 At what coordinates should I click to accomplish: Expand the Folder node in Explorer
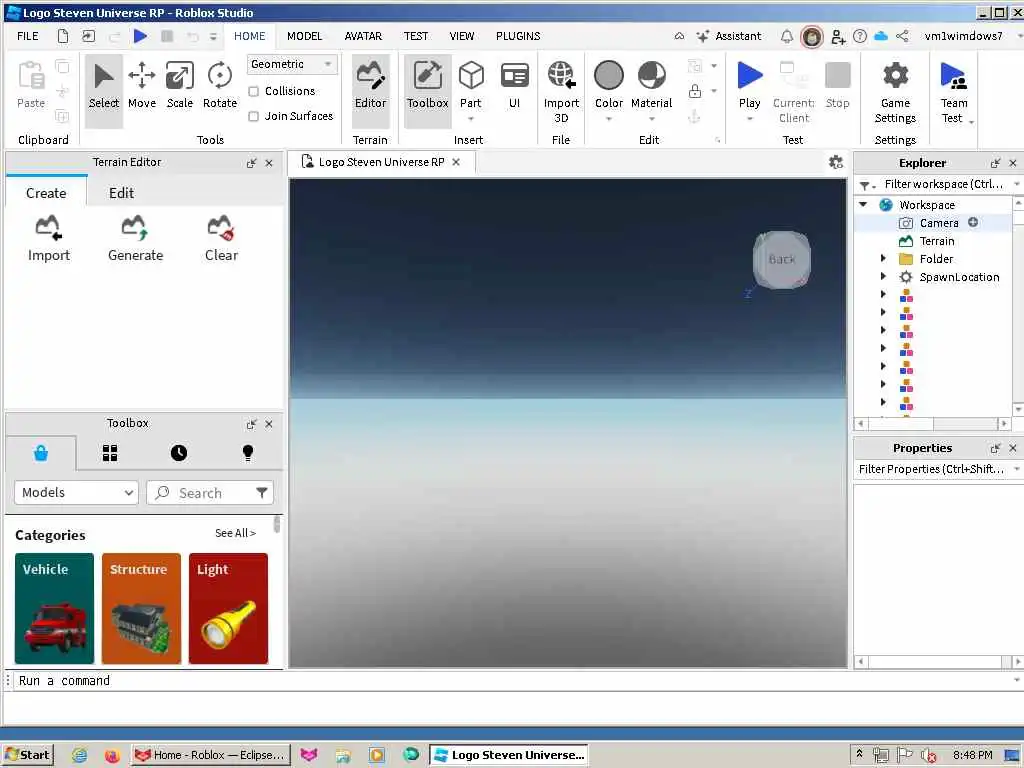click(883, 259)
